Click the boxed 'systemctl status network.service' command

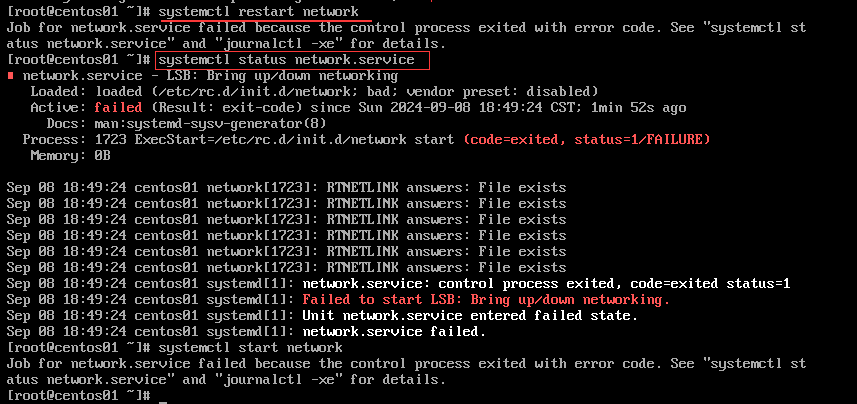[x=293, y=60]
